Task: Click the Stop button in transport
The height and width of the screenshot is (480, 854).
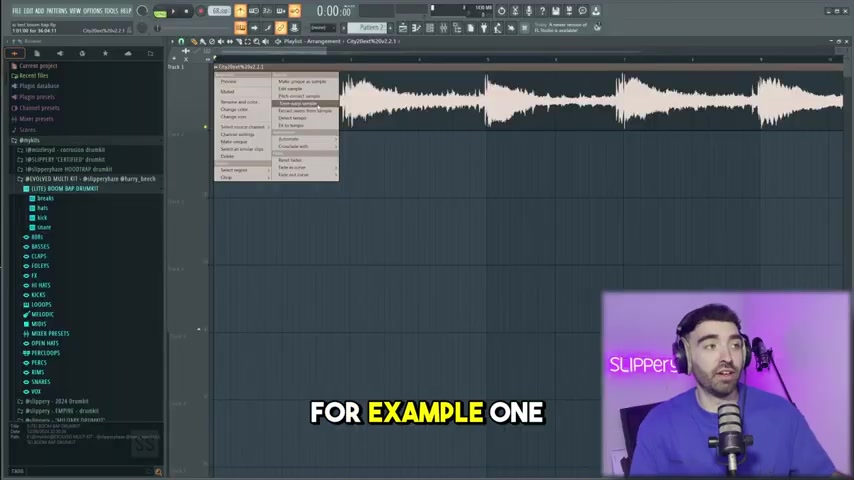Action: coord(186,11)
